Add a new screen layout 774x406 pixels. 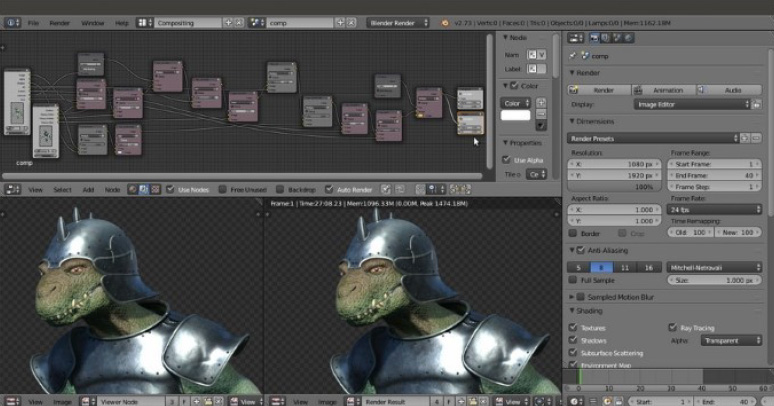[x=228, y=23]
